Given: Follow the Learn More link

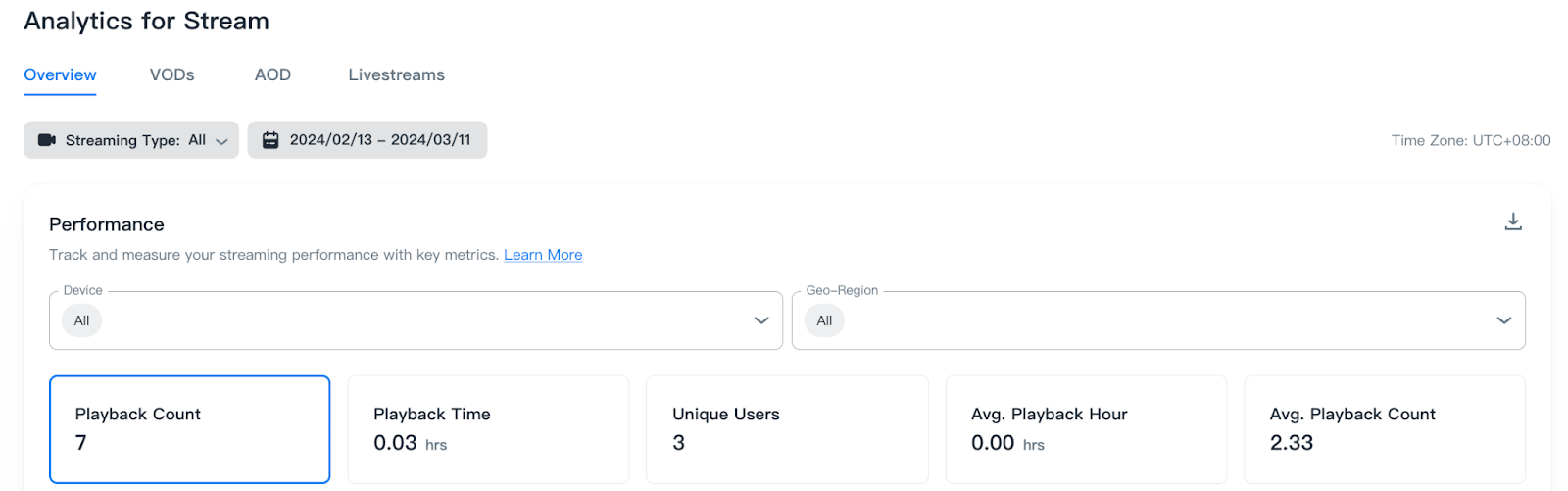Looking at the screenshot, I should pos(543,255).
